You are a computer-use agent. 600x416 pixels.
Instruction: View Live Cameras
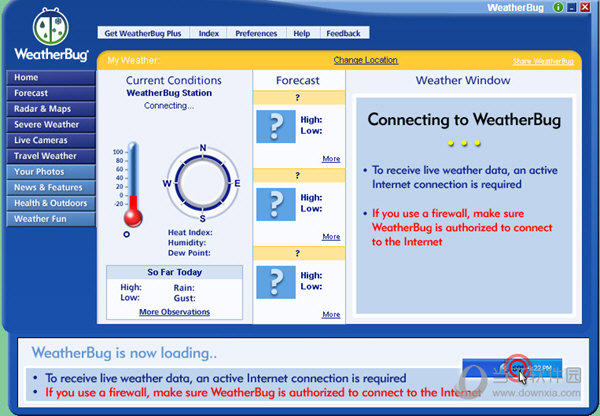(51, 140)
